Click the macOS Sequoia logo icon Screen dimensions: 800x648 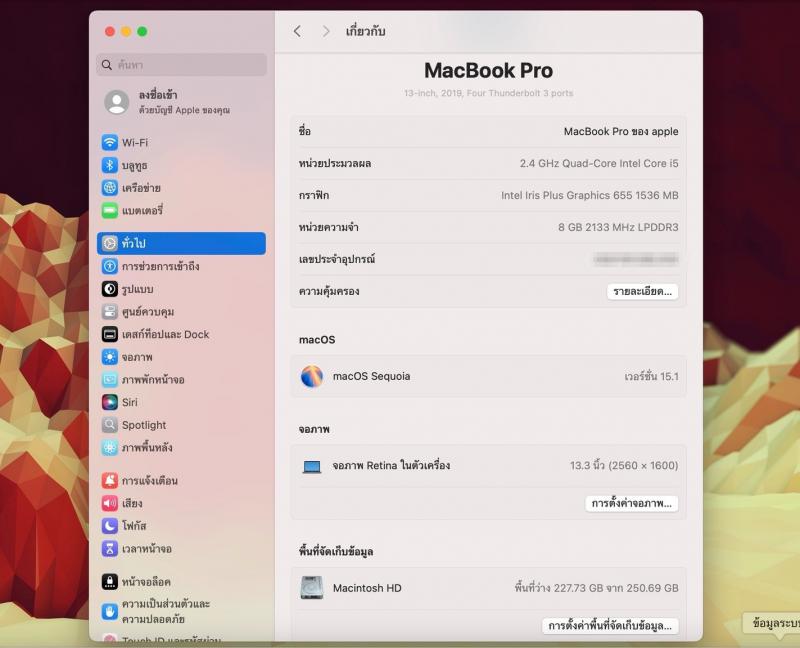(312, 377)
